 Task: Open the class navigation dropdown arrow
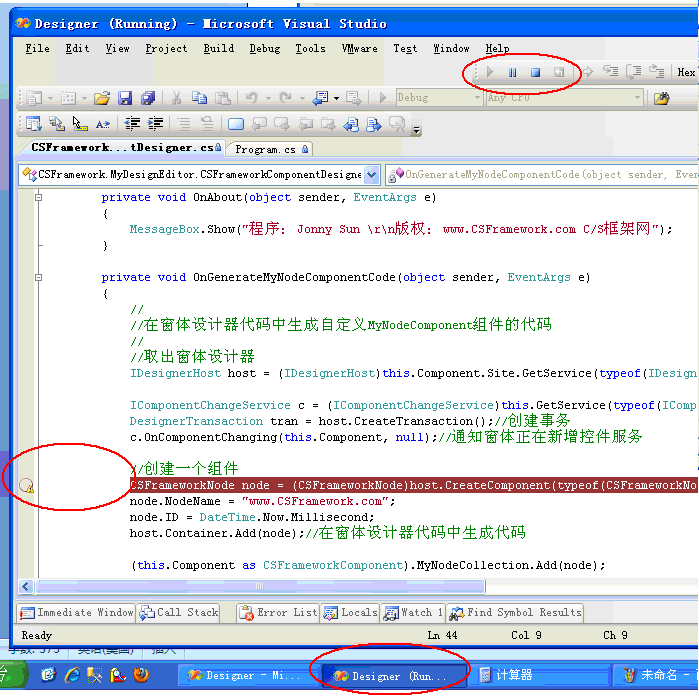click(372, 175)
